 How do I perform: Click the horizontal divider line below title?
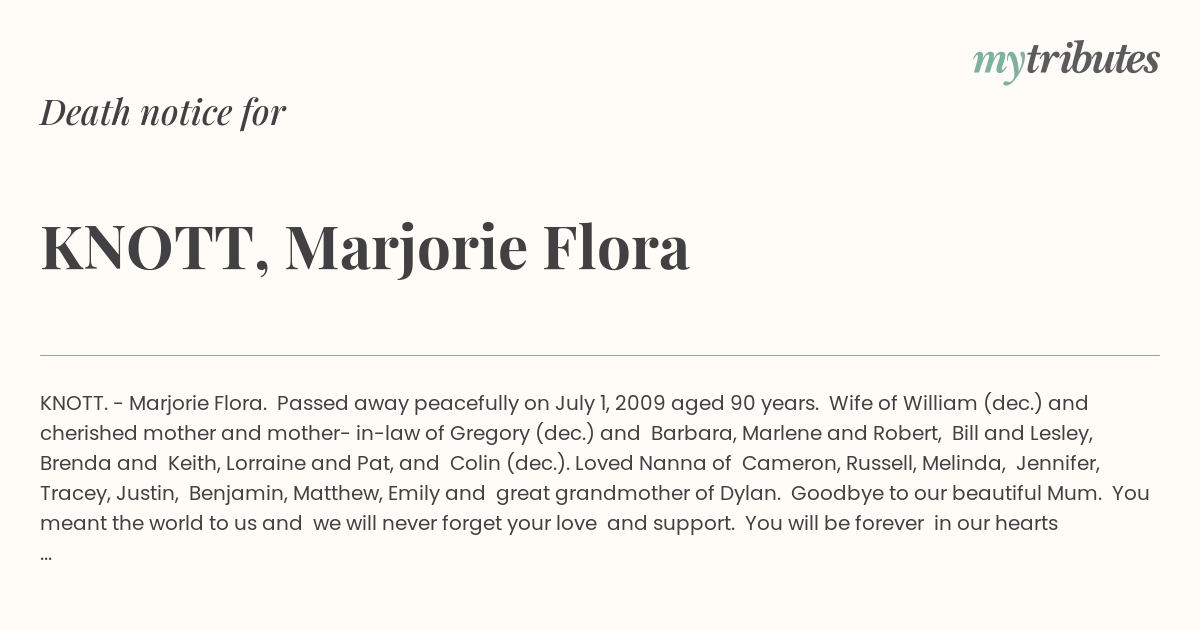[600, 355]
